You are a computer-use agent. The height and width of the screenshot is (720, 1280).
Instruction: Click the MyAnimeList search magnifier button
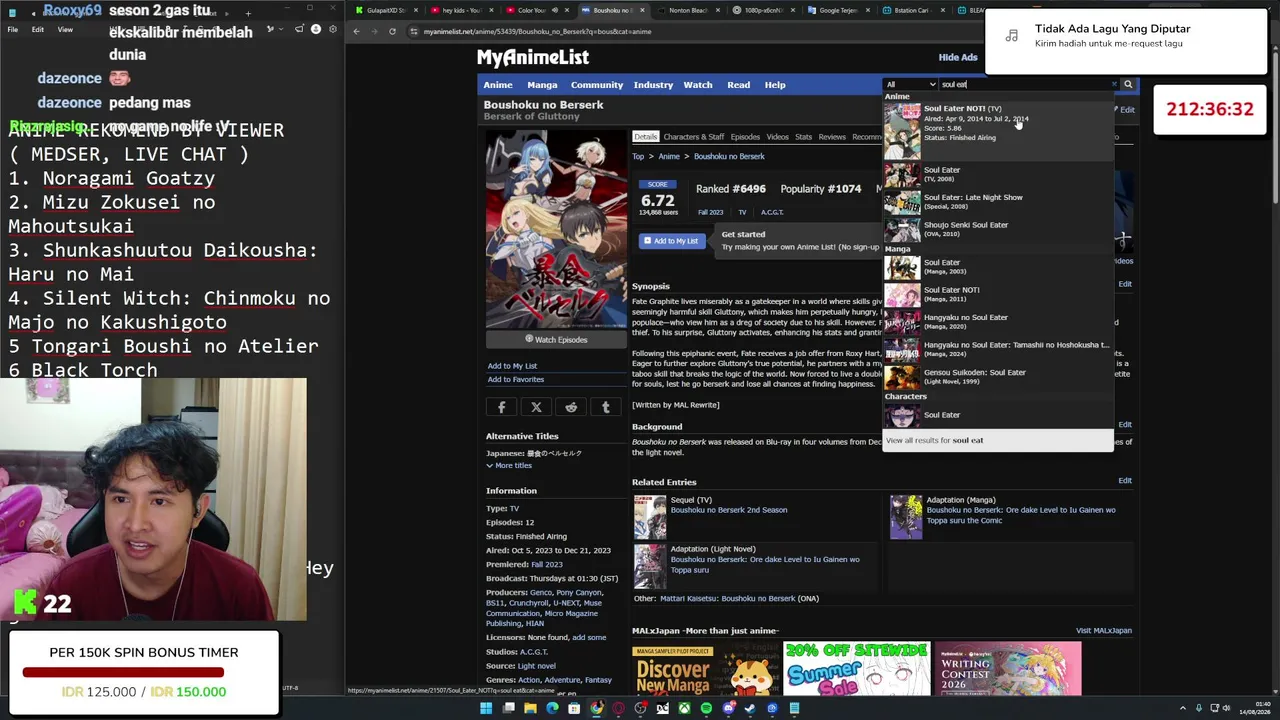[1128, 85]
